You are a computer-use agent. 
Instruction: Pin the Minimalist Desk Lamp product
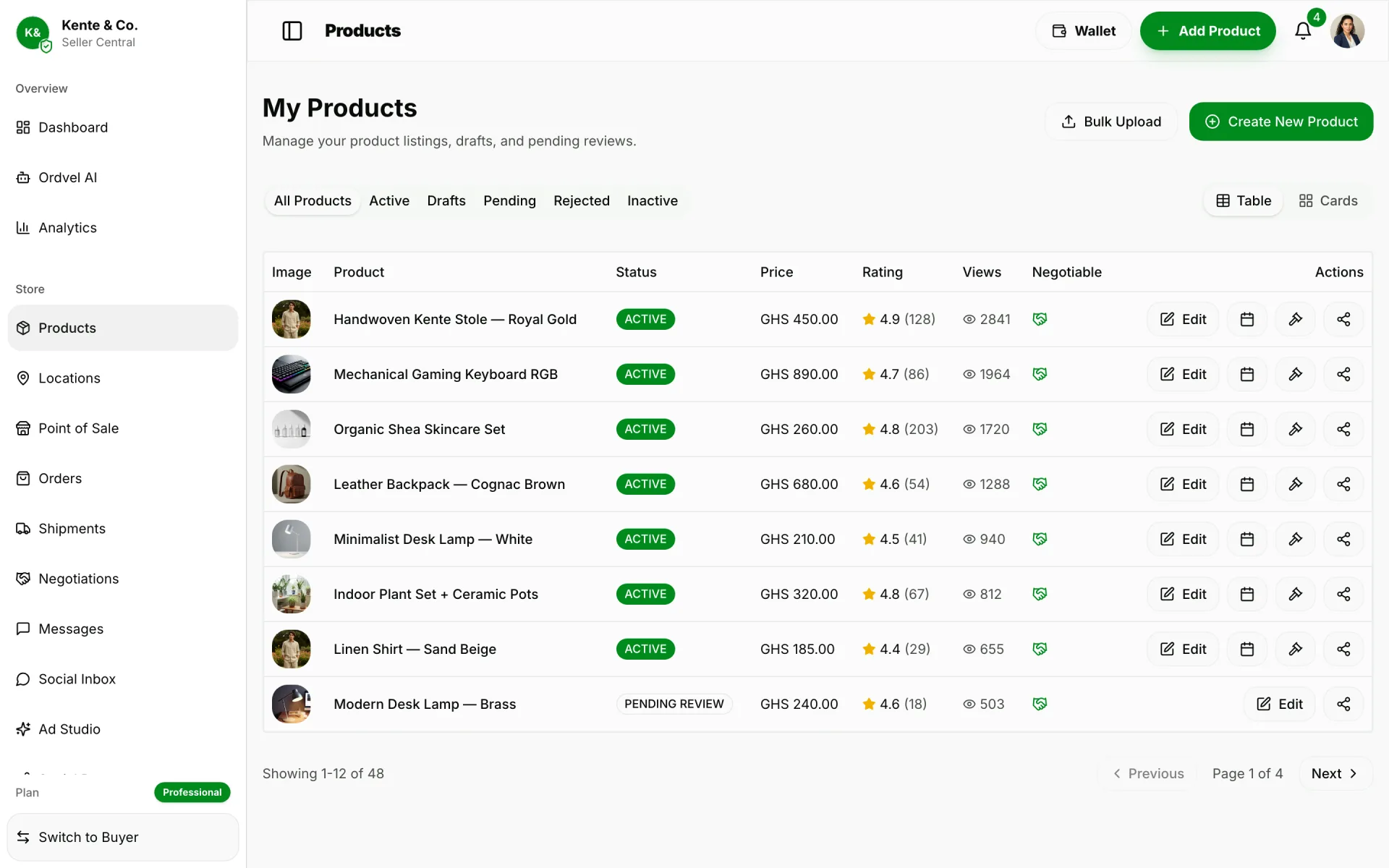pyautogui.click(x=1296, y=539)
